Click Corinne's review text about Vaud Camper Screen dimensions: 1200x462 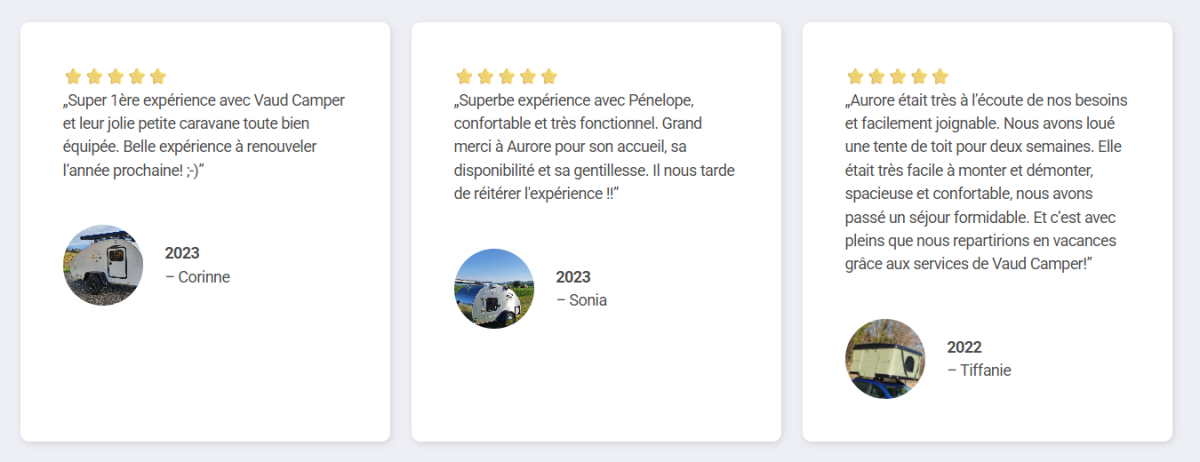tap(204, 135)
